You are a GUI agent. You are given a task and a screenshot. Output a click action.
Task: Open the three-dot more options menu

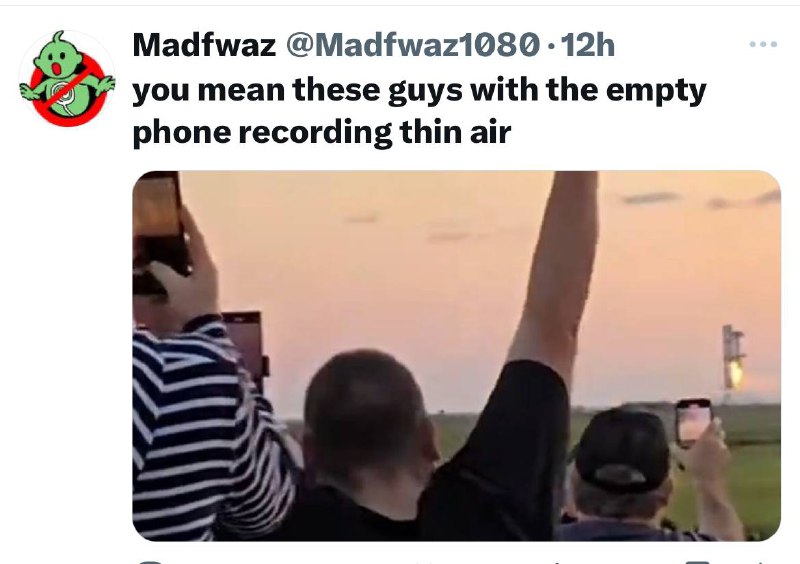point(763,44)
